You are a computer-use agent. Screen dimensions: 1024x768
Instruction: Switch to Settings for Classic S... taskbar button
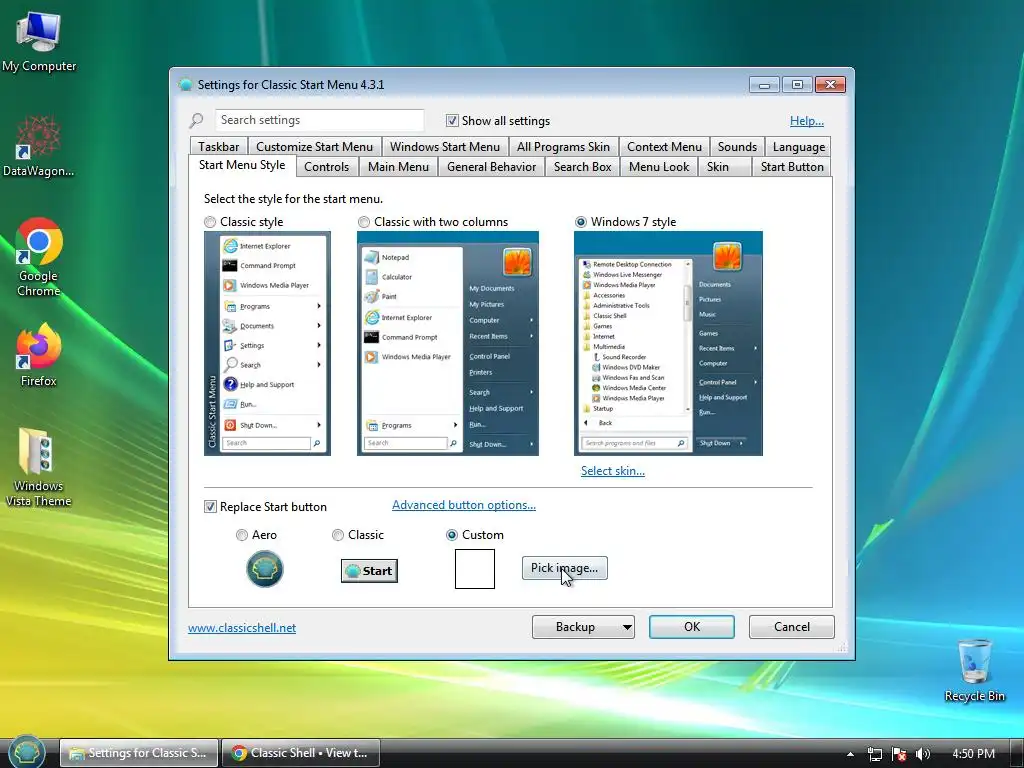[138, 753]
